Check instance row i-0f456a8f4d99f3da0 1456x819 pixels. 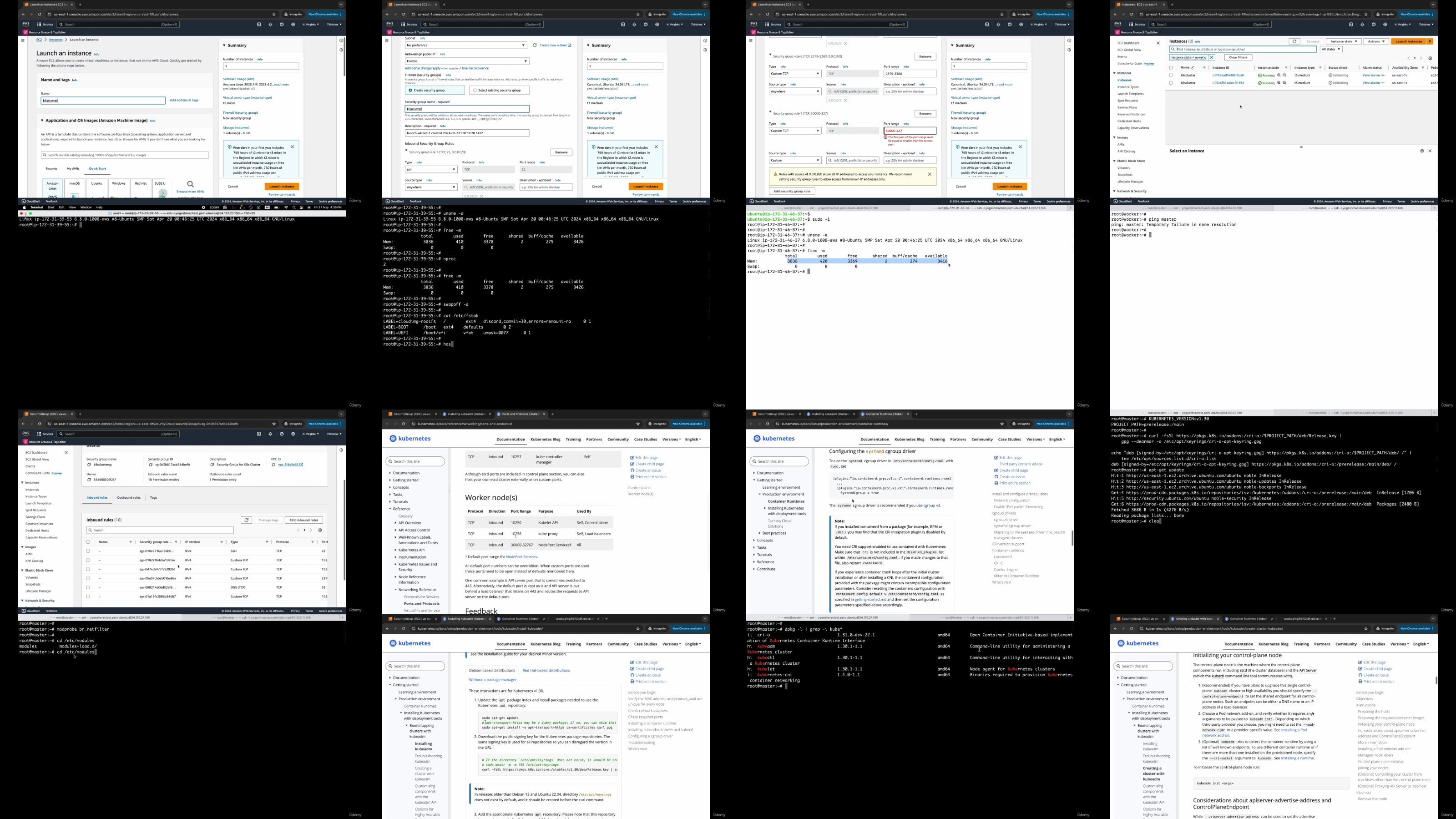point(1171,75)
